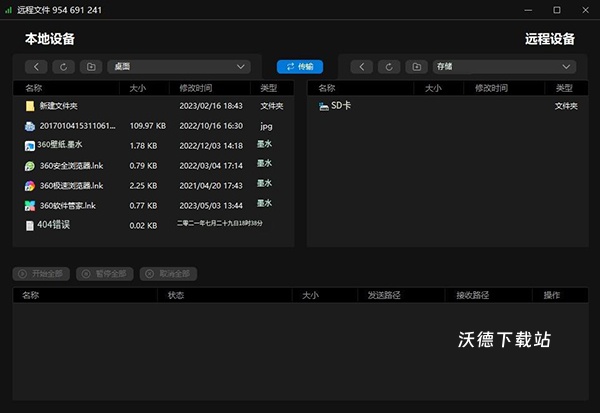
Task: Select the 360壁纸 shortcut icon
Action: [30, 146]
